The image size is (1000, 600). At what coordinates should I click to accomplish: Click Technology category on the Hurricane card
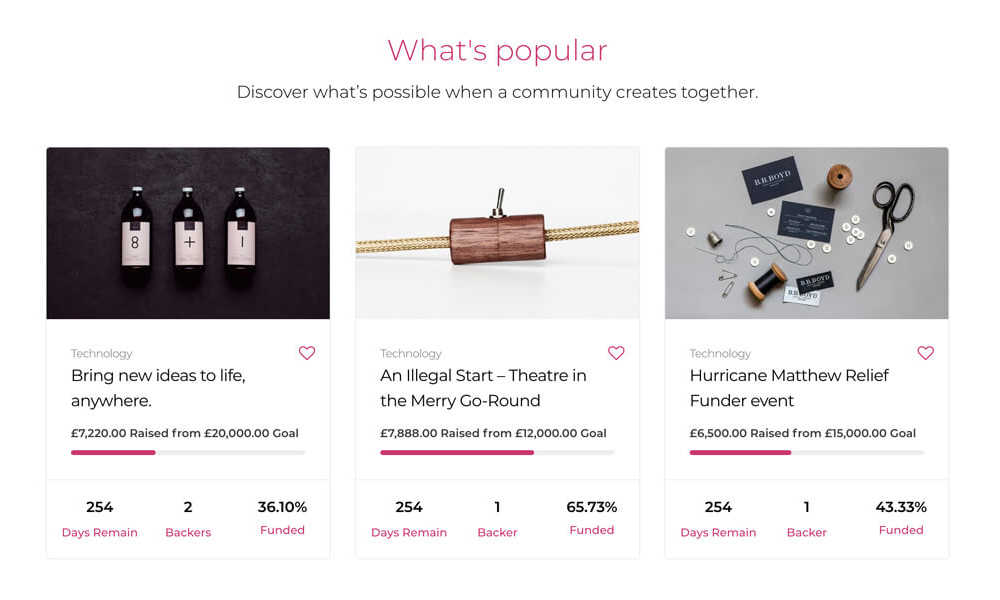(720, 354)
